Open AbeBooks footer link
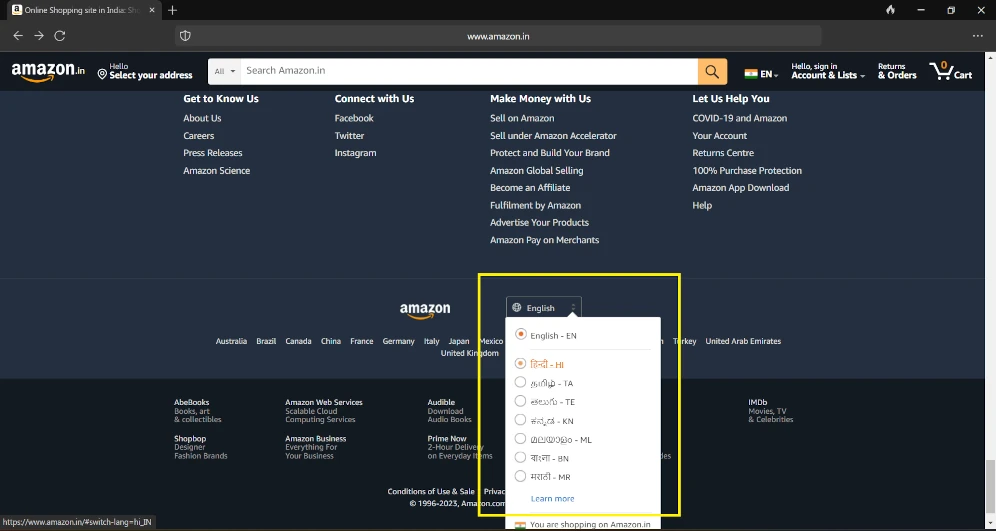The height and width of the screenshot is (531, 996). click(198, 411)
